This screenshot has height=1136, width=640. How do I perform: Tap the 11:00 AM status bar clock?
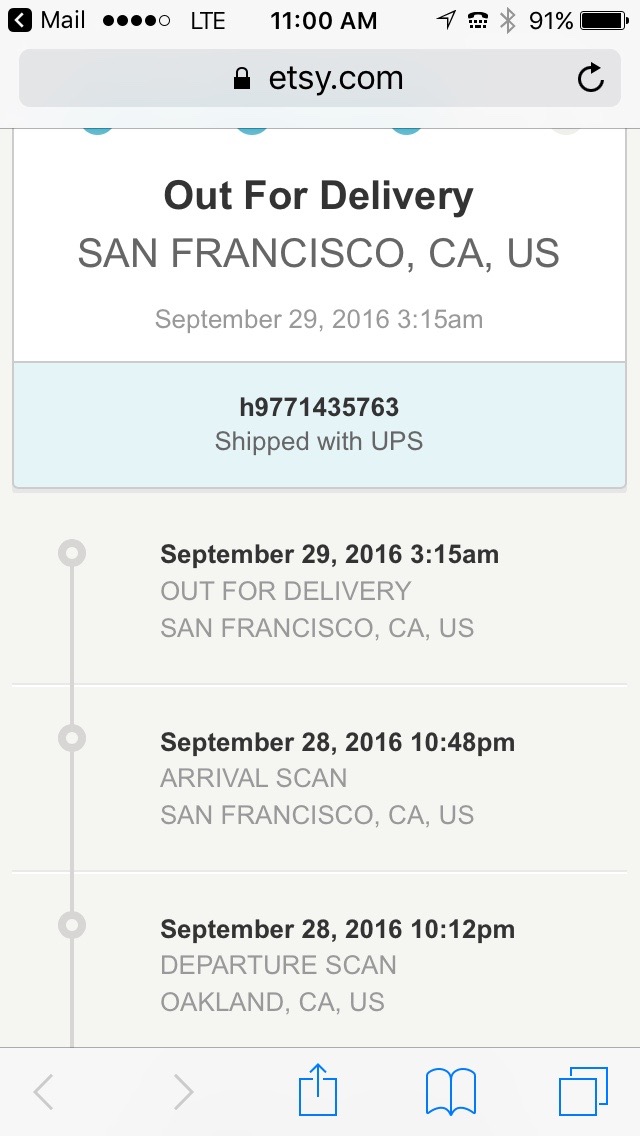point(323,20)
